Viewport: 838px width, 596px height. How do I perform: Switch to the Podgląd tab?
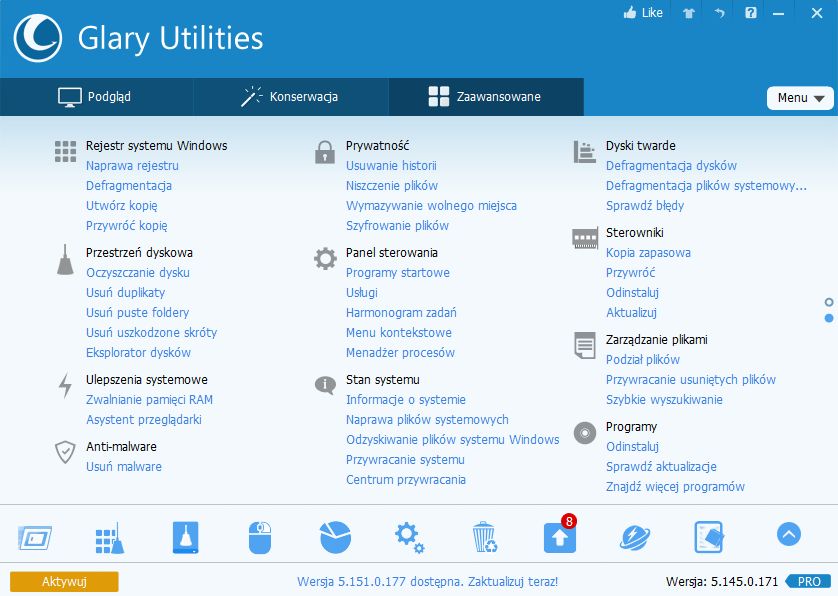click(96, 97)
